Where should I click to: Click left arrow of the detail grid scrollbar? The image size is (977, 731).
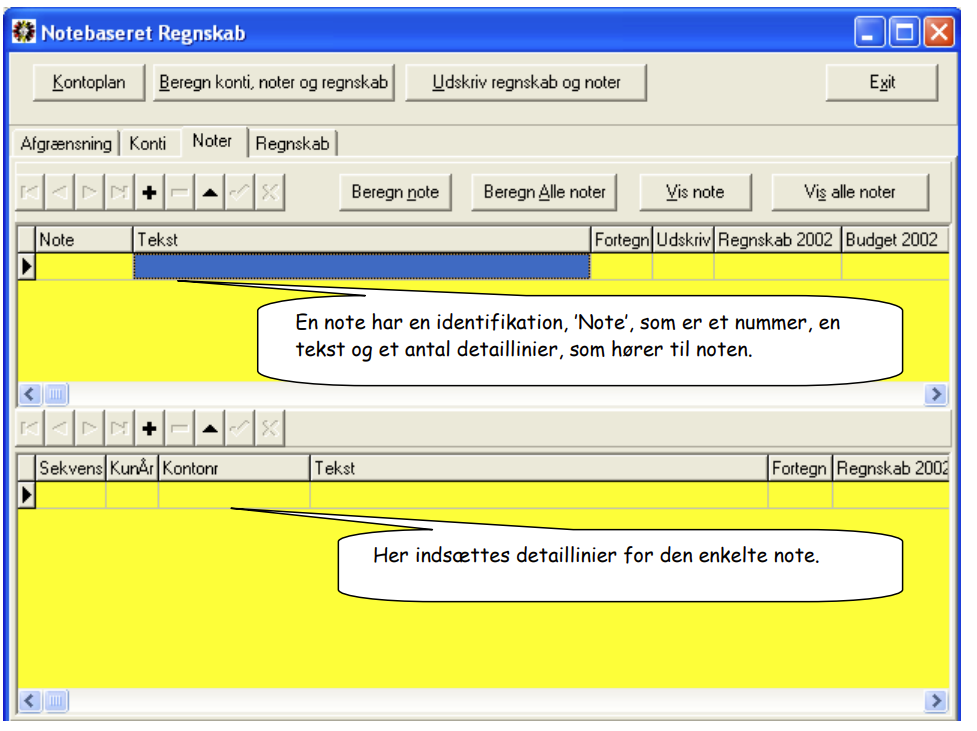click(29, 700)
